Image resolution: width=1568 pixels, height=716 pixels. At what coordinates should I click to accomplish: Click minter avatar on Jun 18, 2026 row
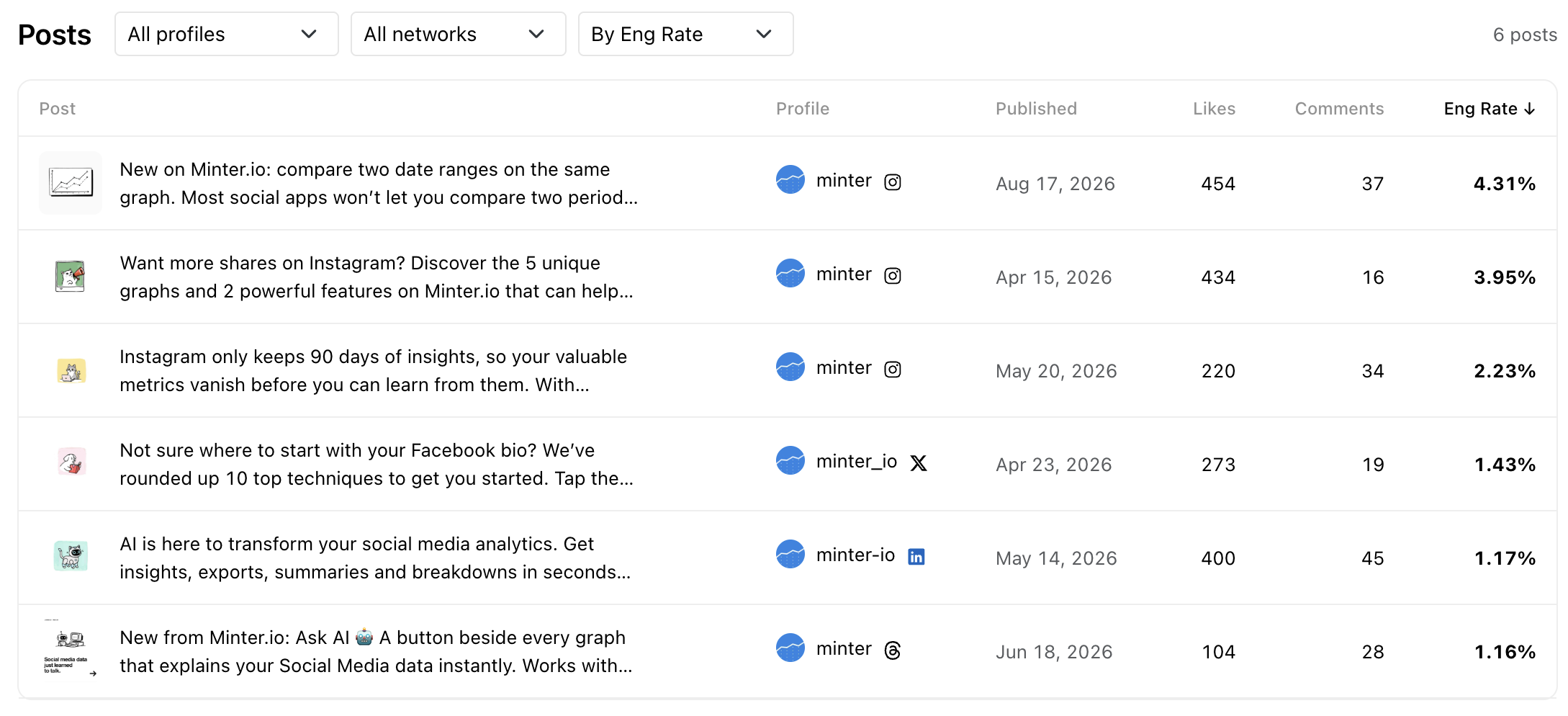(790, 648)
